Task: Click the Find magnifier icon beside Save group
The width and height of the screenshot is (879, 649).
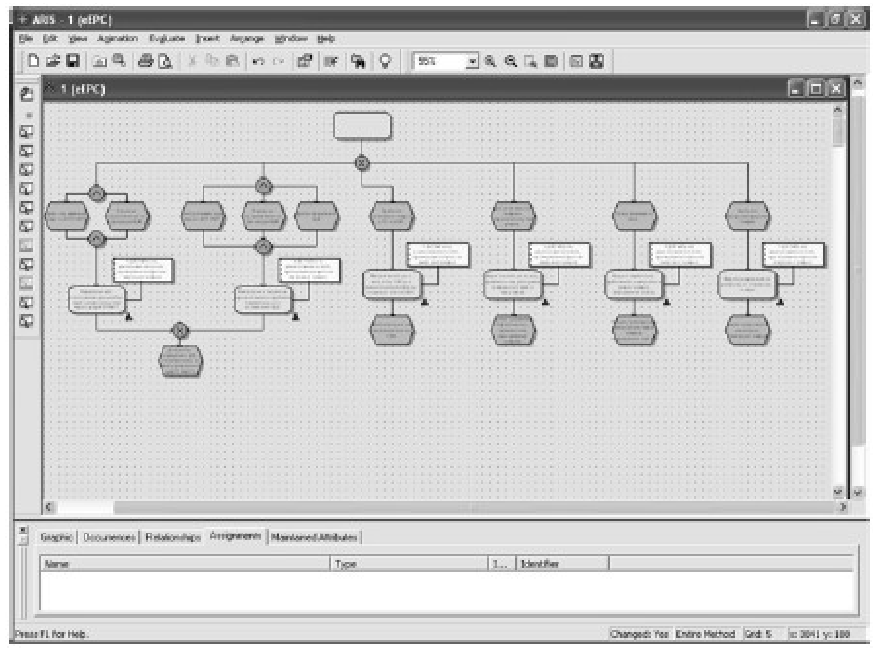Action: click(x=119, y=61)
